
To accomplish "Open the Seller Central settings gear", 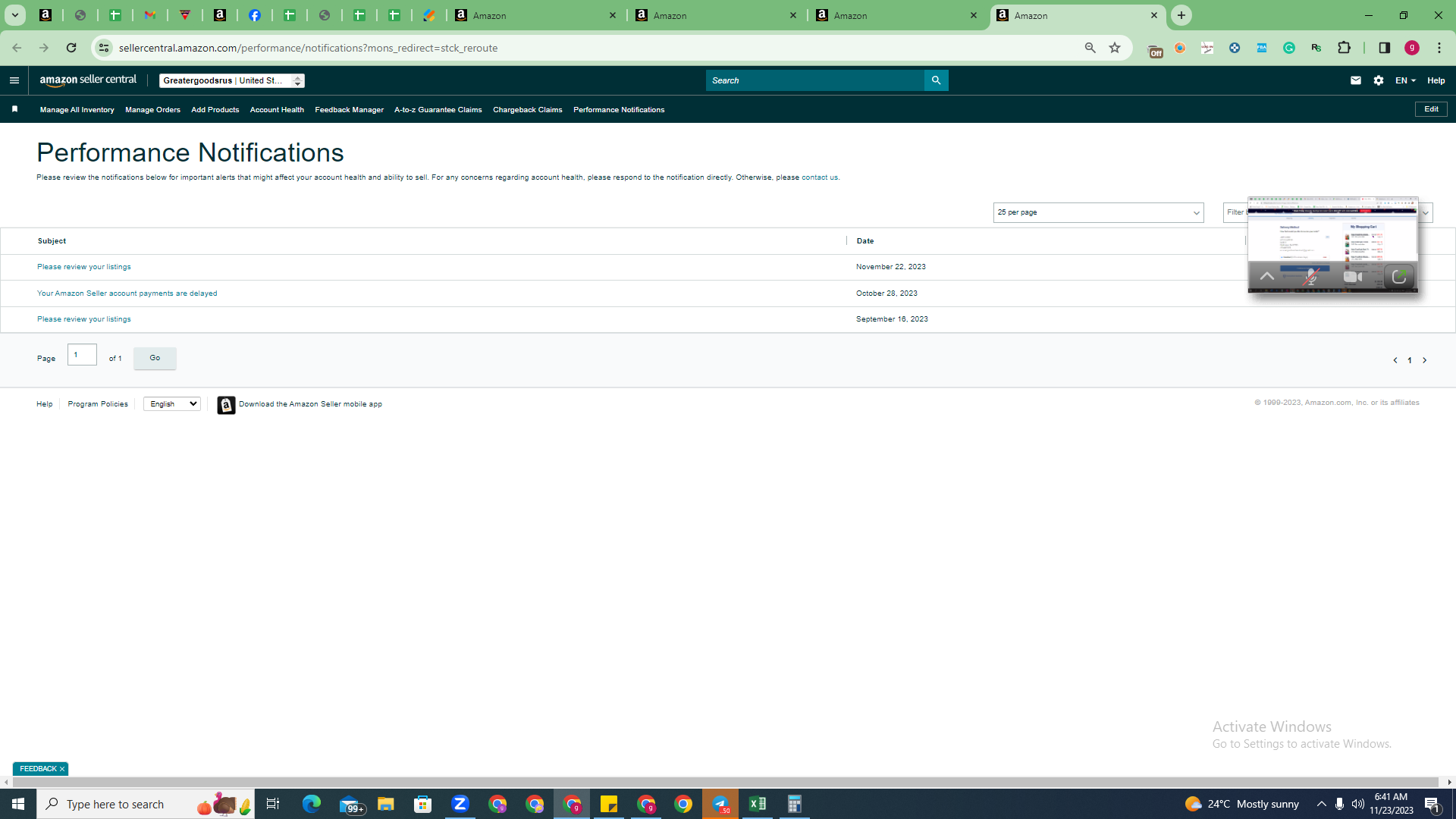I will click(1379, 80).
